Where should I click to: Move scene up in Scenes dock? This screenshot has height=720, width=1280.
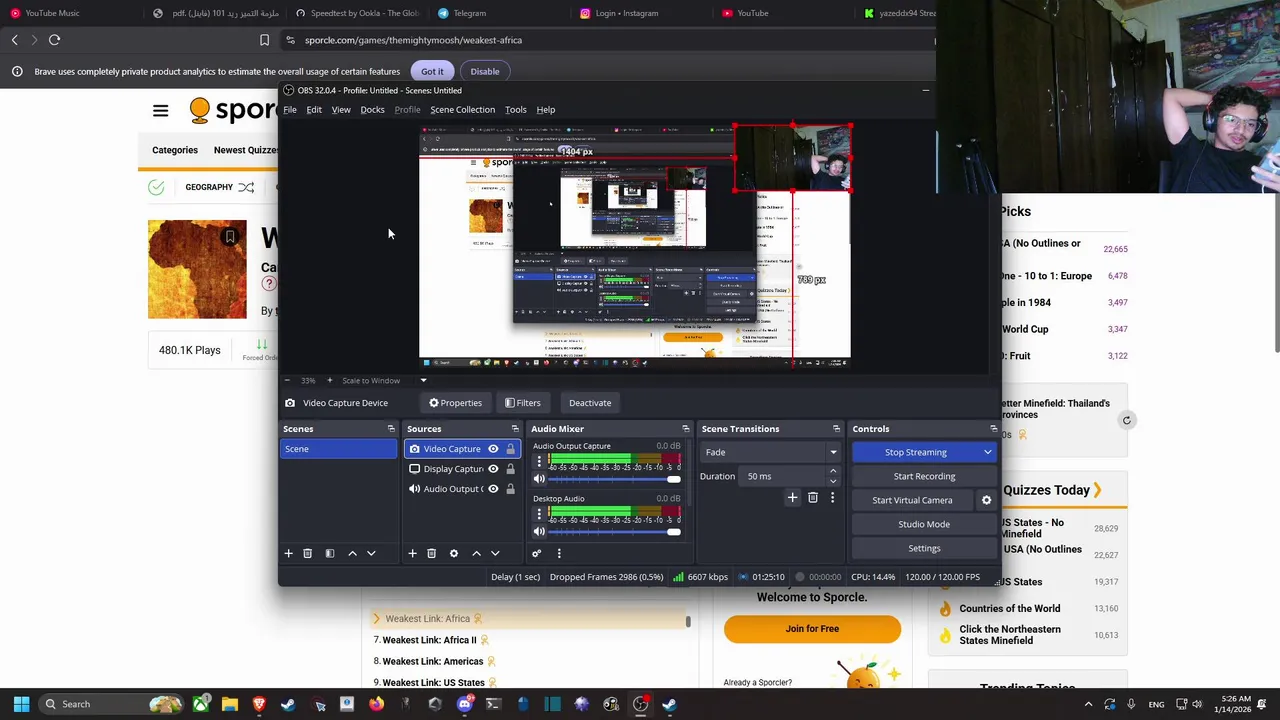[x=352, y=553]
